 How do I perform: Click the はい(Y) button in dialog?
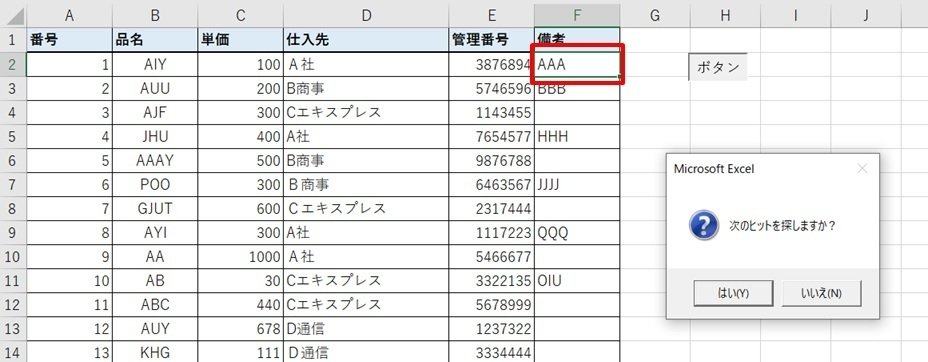click(x=733, y=293)
